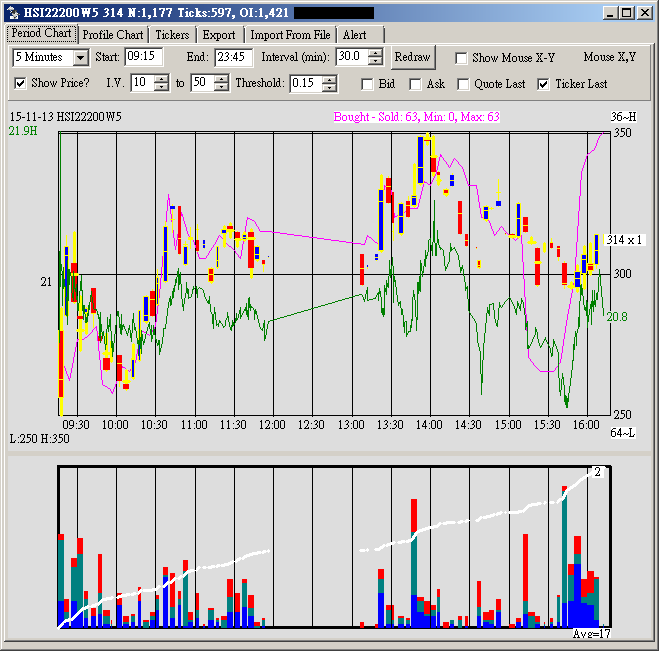Click the Mouse X,Y label

[609, 57]
